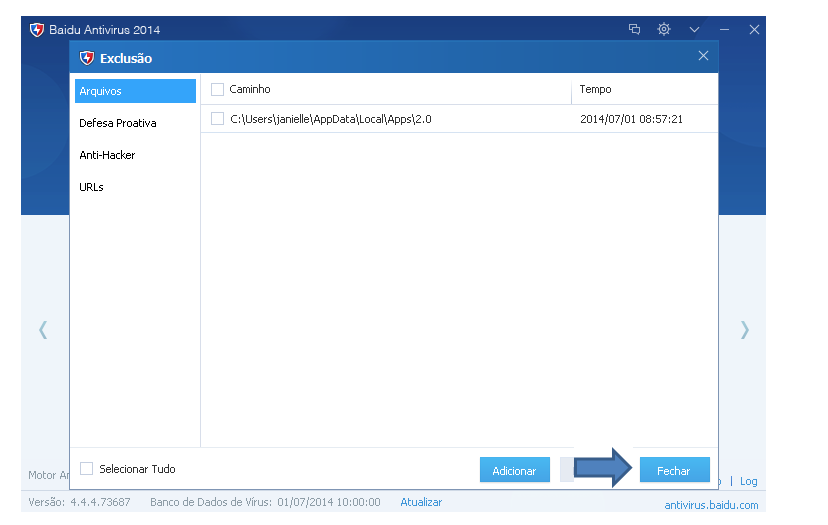Click the Caminho column header
Screen dimensions: 828x525
click(x=250, y=89)
